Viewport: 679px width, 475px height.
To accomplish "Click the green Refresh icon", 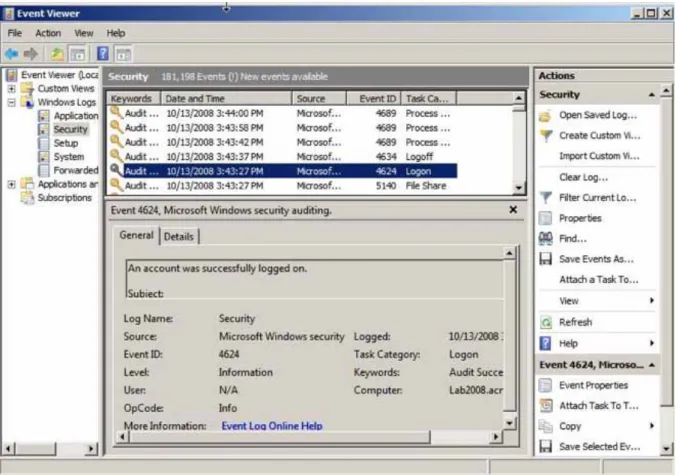I will click(546, 323).
